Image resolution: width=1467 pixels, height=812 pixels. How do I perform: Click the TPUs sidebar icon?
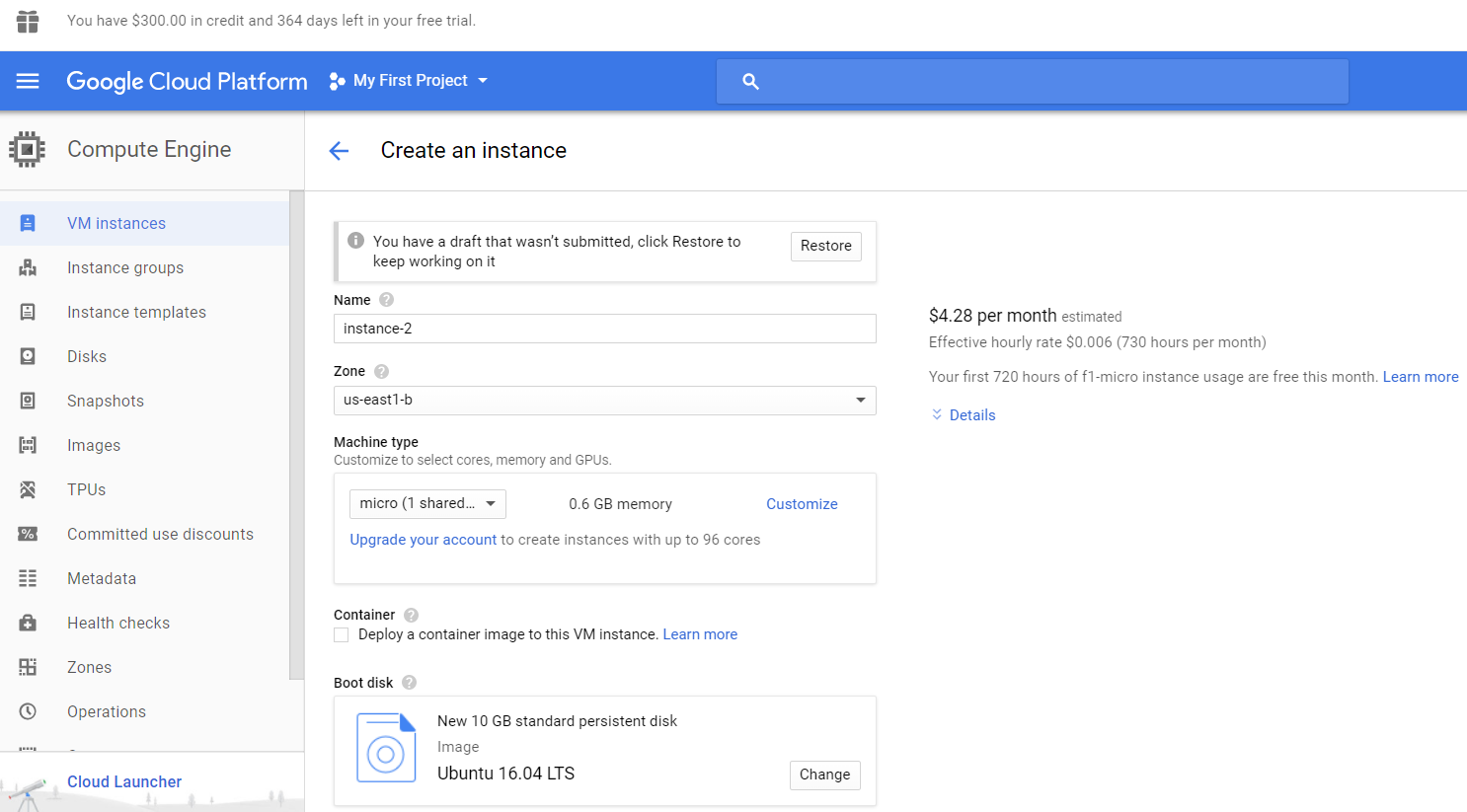click(x=28, y=489)
